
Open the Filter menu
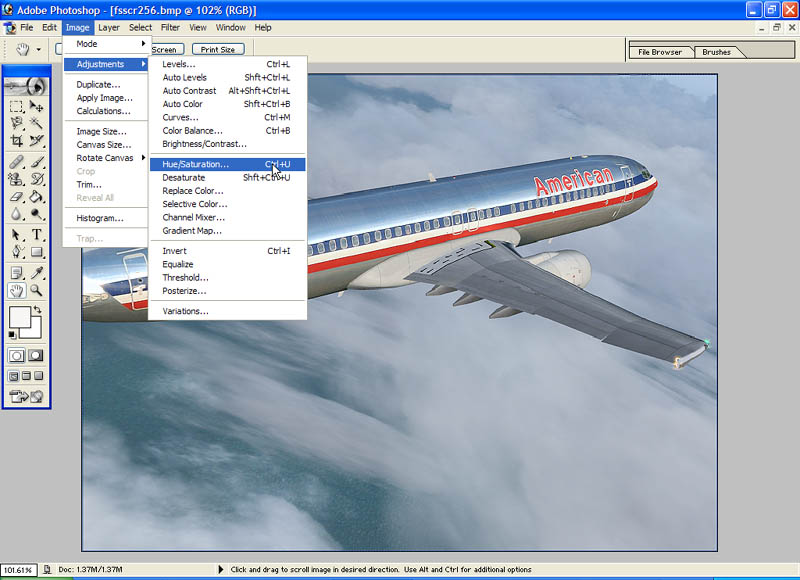tap(170, 27)
